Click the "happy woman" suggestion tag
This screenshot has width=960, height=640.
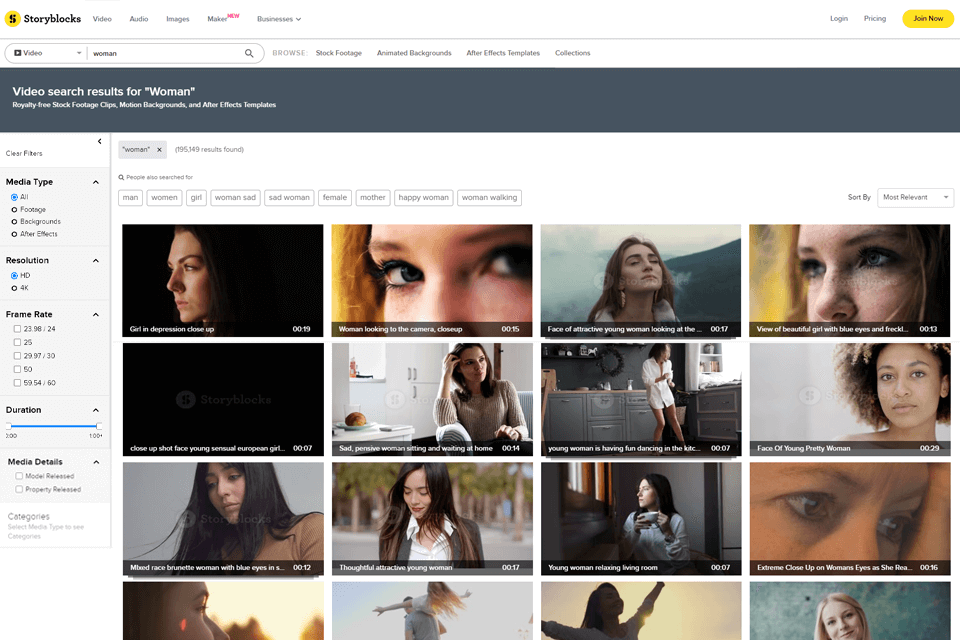pos(424,198)
